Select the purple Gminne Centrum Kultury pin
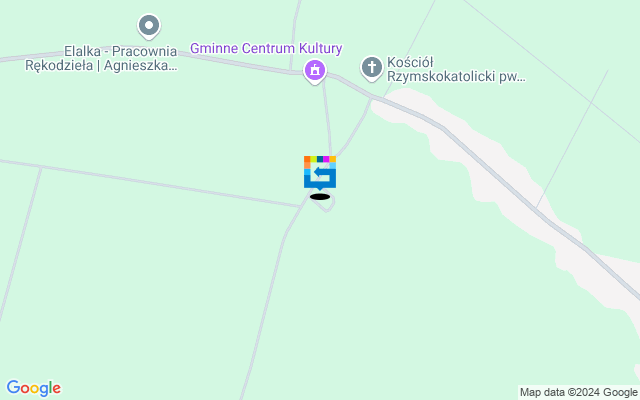Viewport: 640px width, 400px height. point(315,72)
